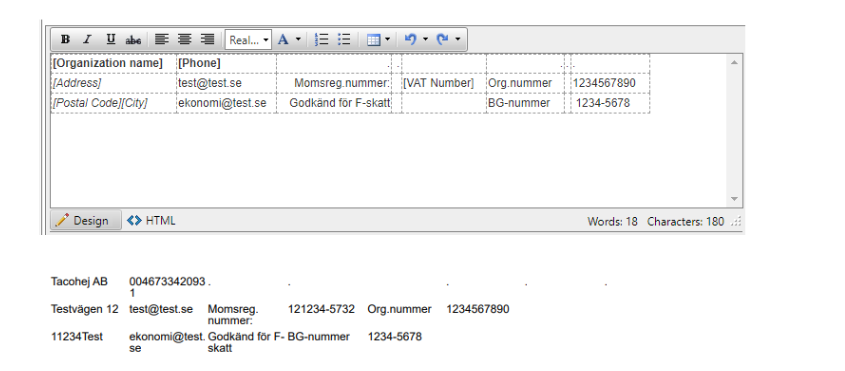Click ekonomi@test.se in the editor table
The image size is (845, 371).
coord(222,103)
